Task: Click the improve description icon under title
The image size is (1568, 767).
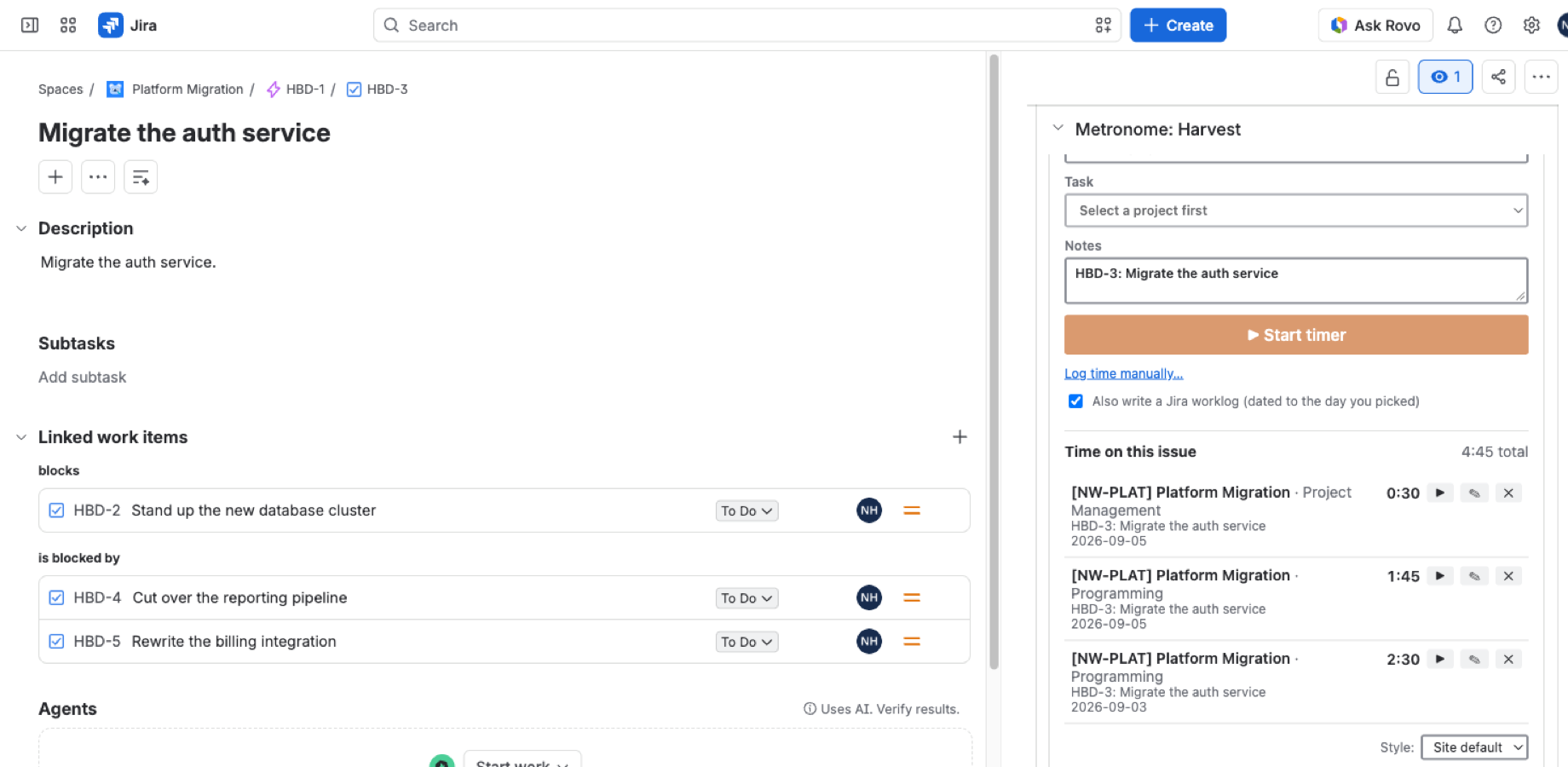Action: (141, 177)
